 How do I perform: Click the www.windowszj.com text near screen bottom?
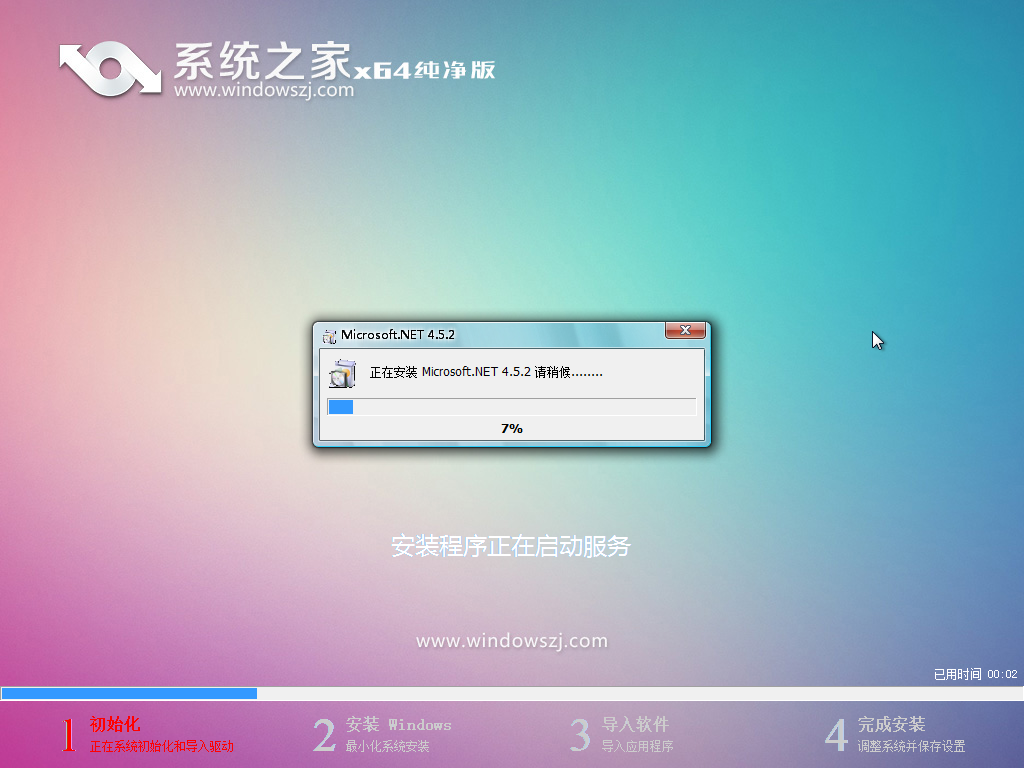click(x=511, y=640)
